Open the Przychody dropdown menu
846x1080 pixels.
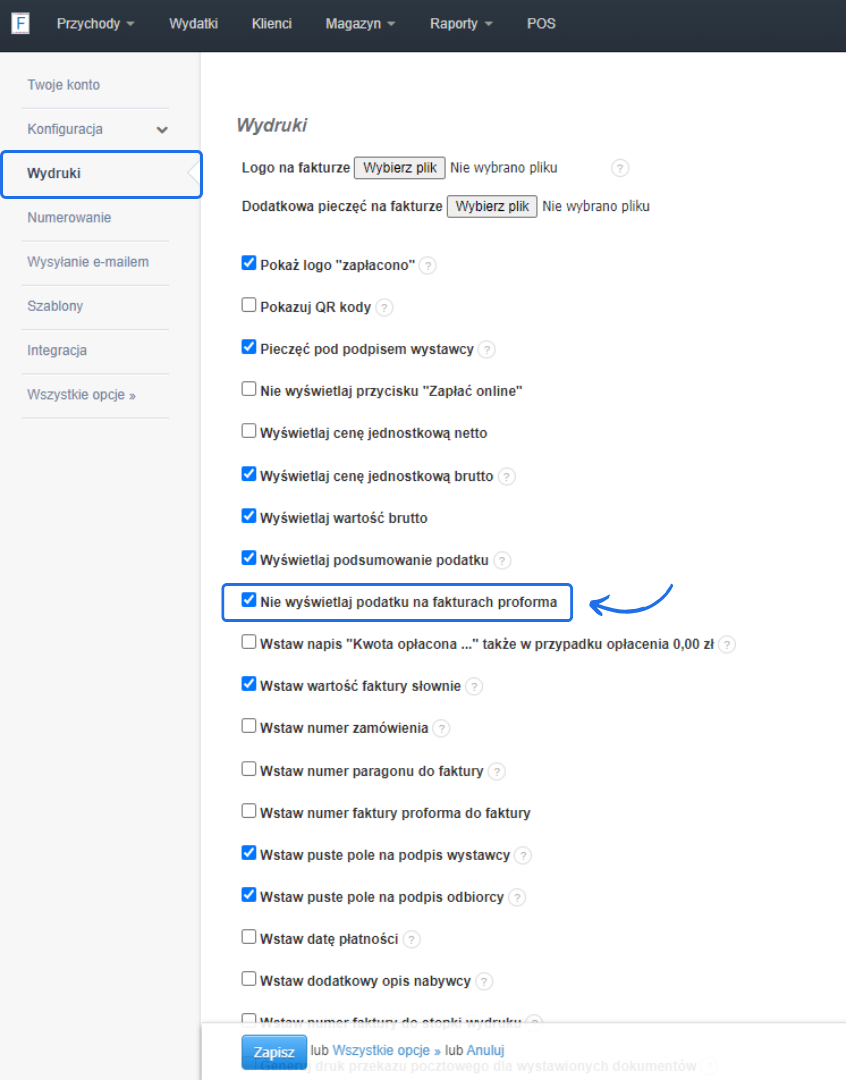click(x=95, y=24)
